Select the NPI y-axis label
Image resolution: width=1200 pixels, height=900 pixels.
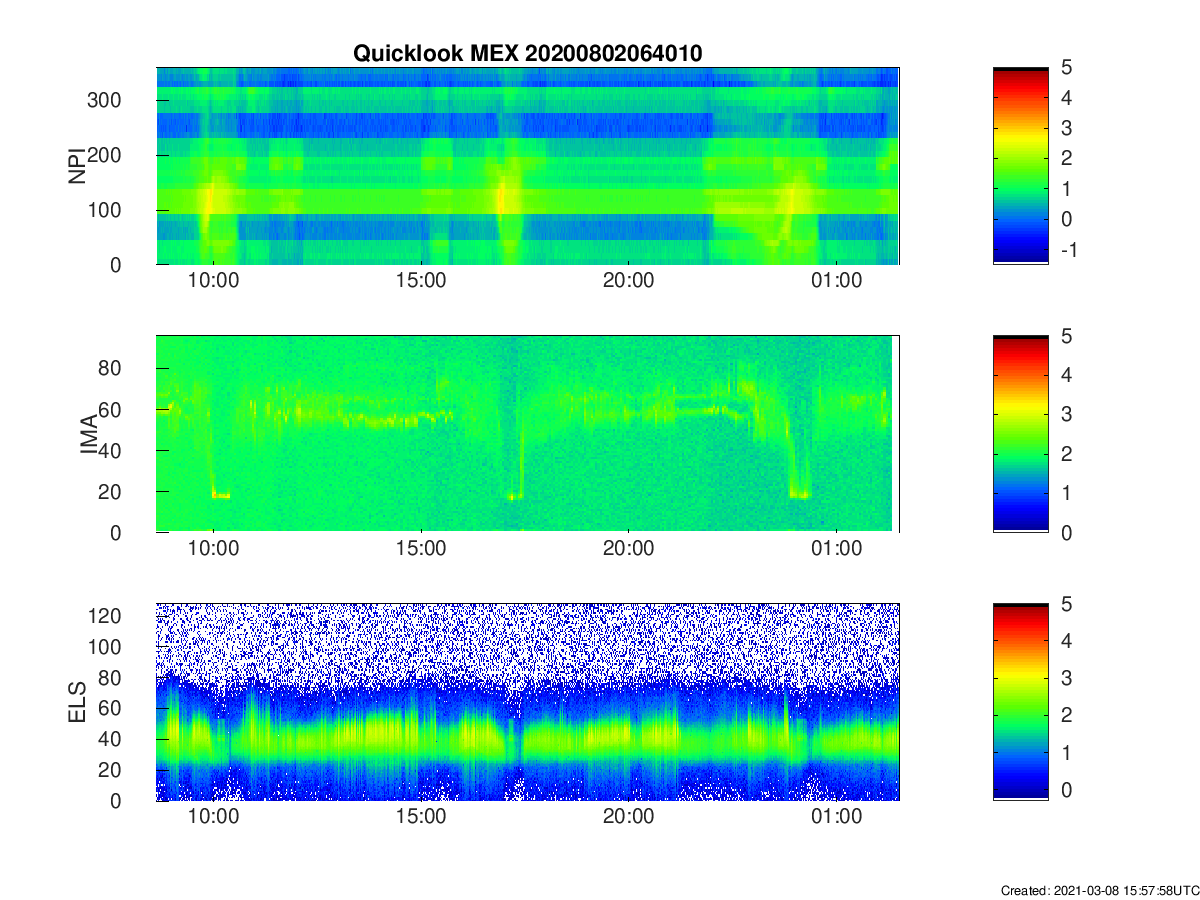pos(77,166)
